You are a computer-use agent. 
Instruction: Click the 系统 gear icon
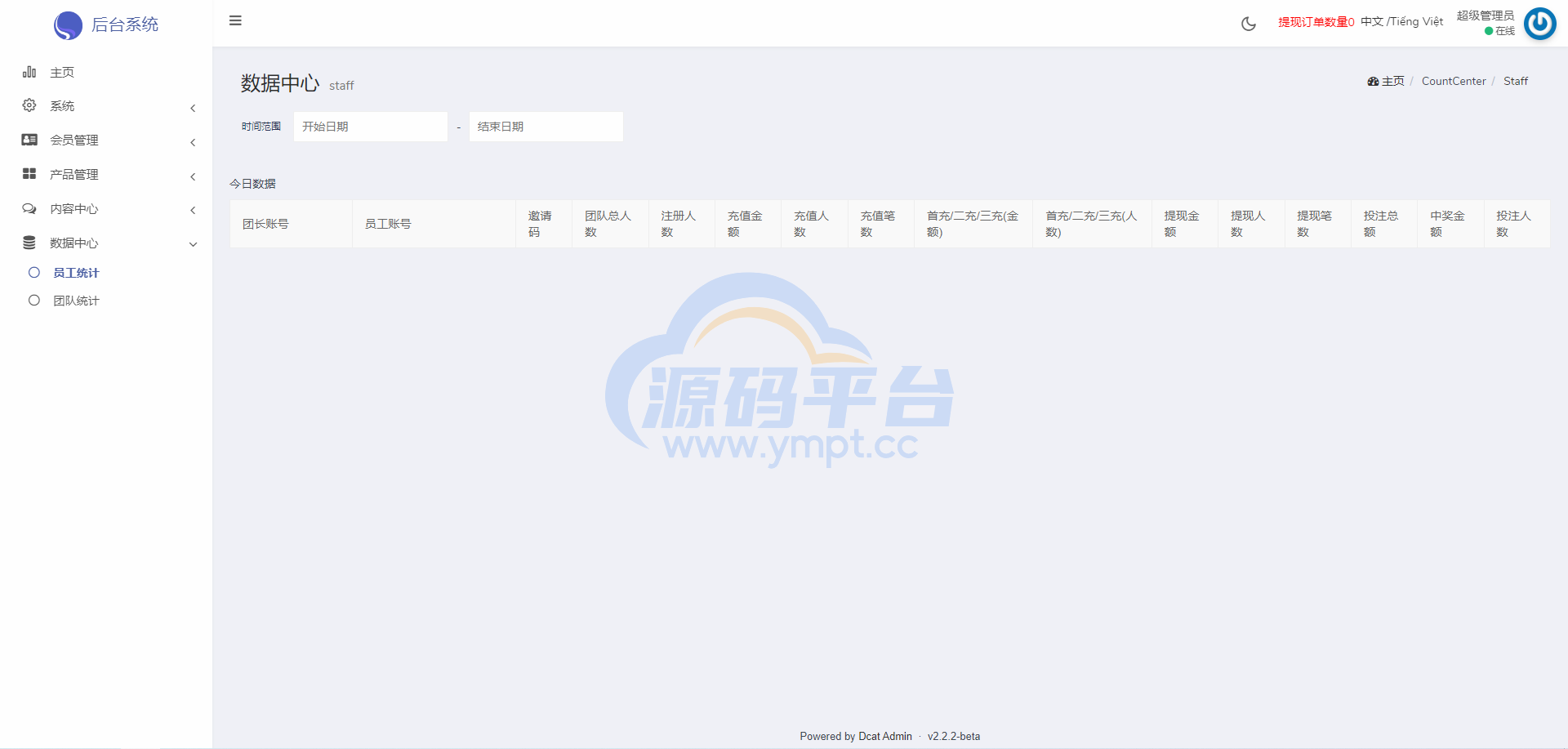pos(29,105)
